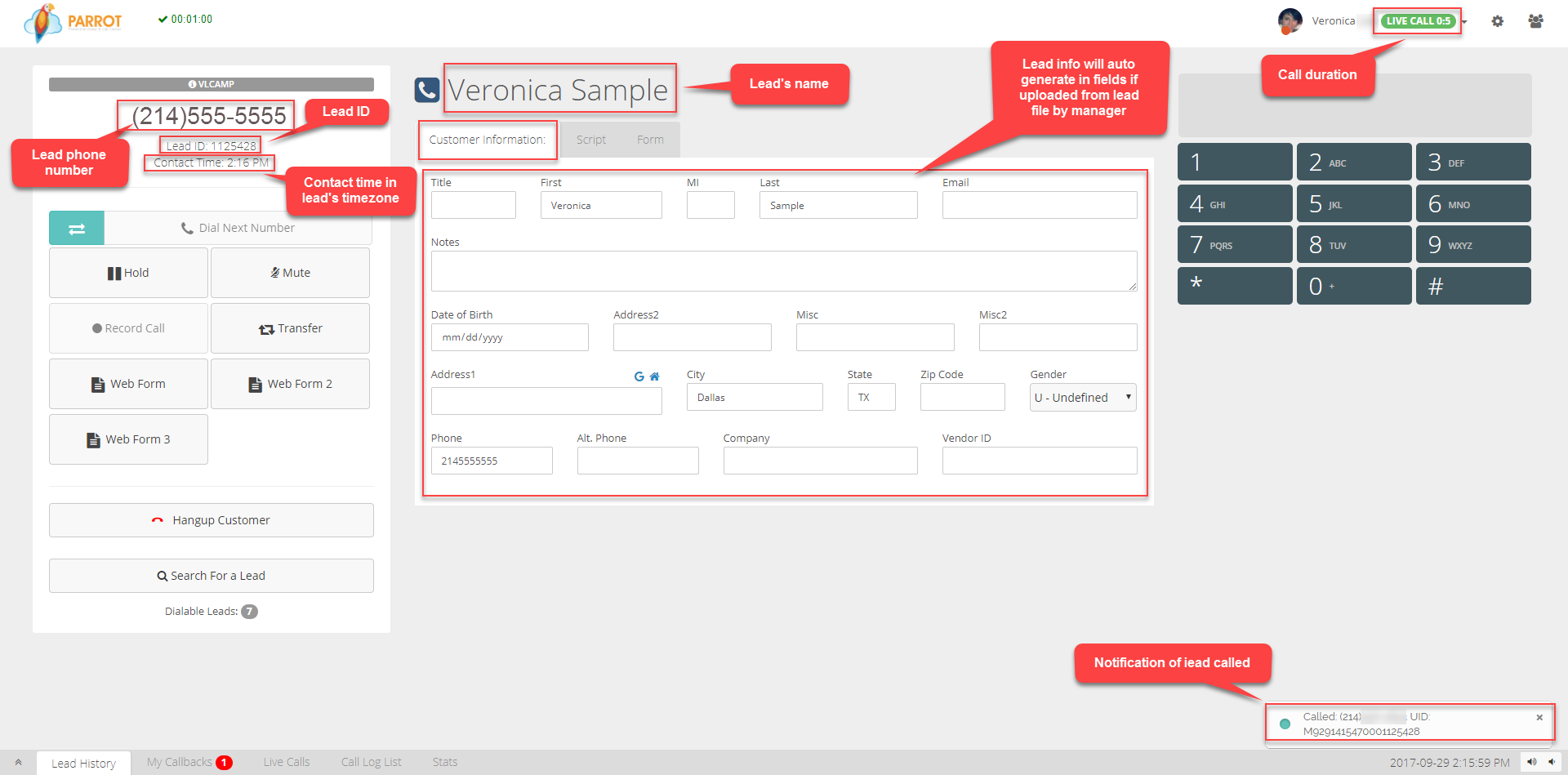Mute the call
The height and width of the screenshot is (775, 1568).
tap(290, 273)
